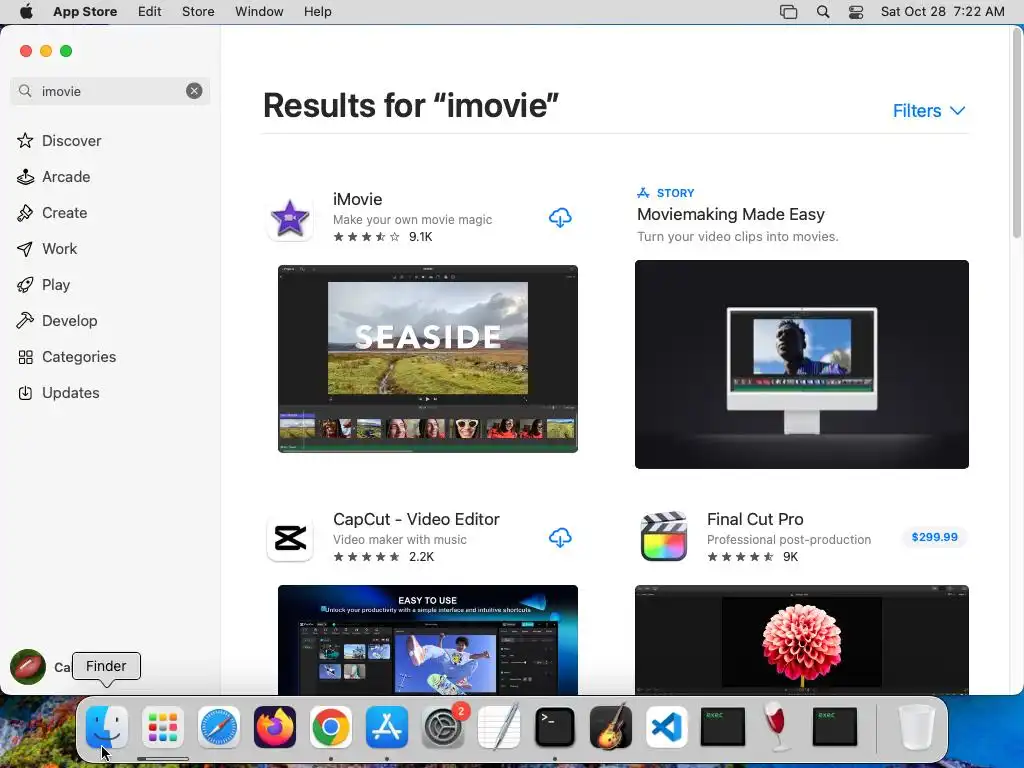Download CapCut via cloud icon

pyautogui.click(x=560, y=537)
